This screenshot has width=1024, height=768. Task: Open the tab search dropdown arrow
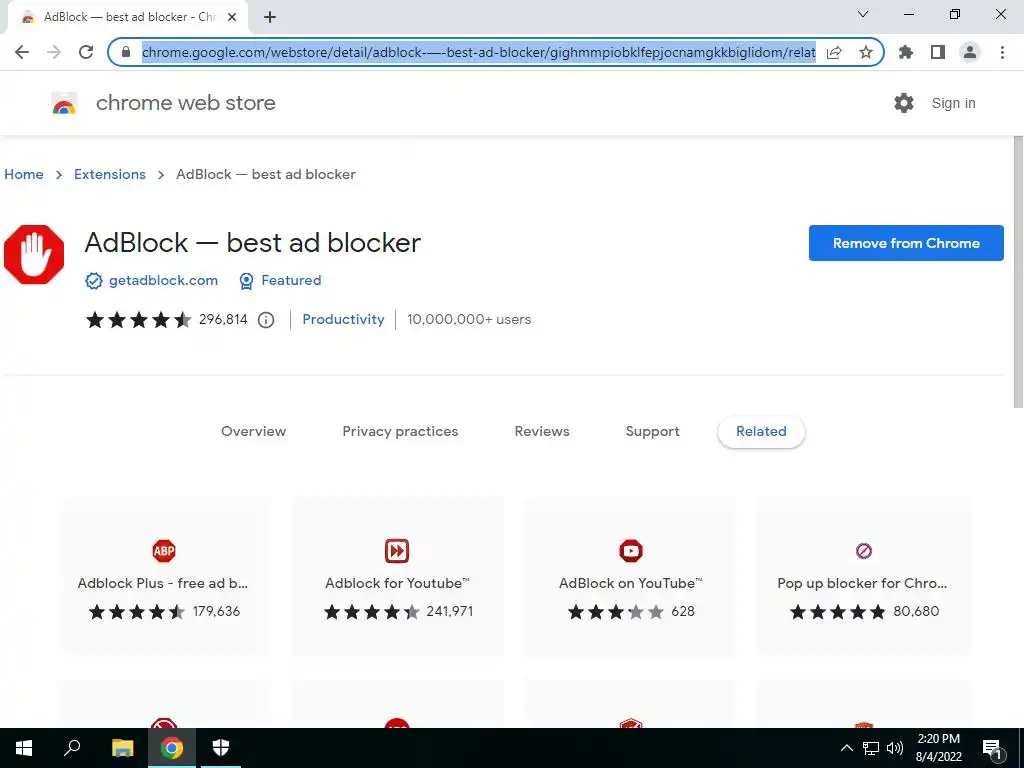[863, 14]
